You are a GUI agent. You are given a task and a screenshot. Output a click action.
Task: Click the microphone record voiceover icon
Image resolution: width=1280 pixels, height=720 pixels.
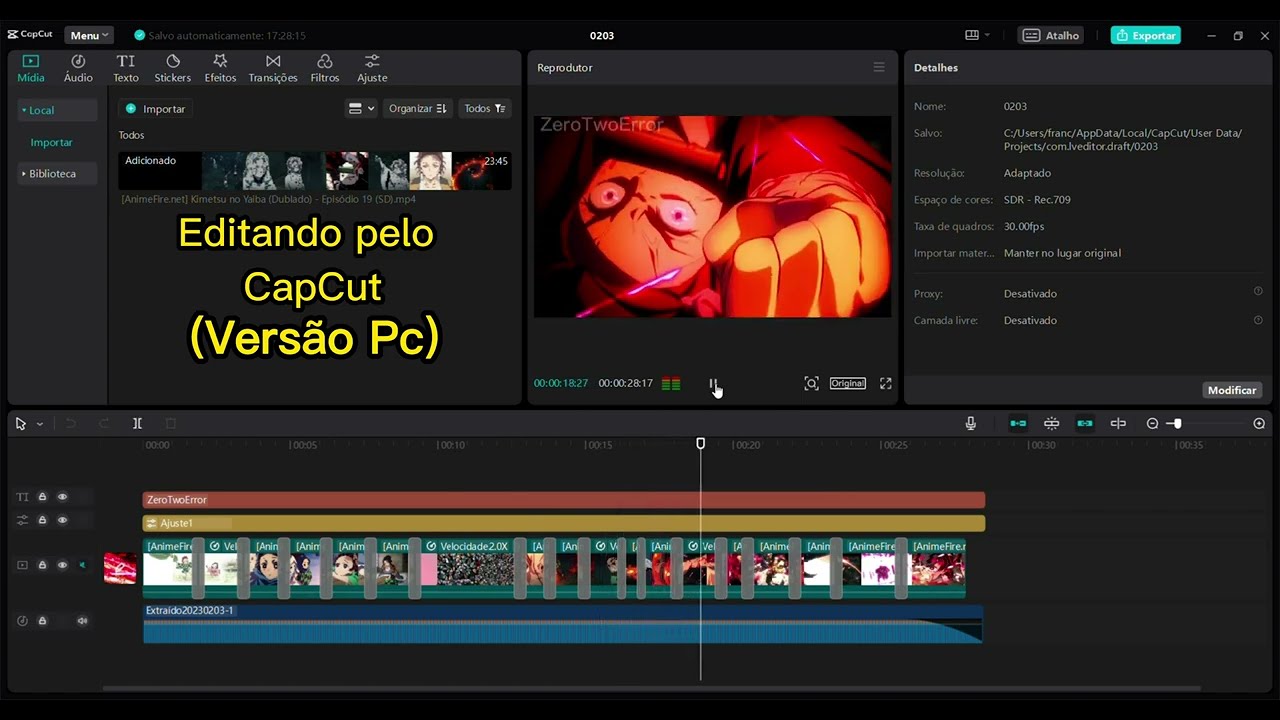pyautogui.click(x=970, y=423)
